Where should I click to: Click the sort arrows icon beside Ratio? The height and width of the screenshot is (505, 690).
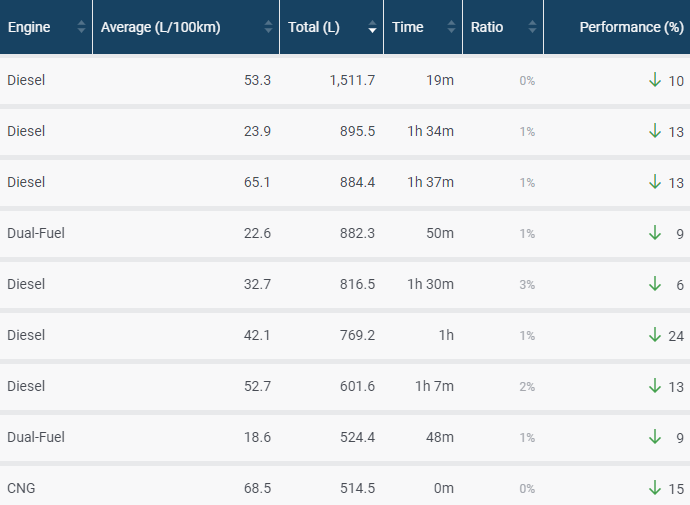click(x=532, y=27)
